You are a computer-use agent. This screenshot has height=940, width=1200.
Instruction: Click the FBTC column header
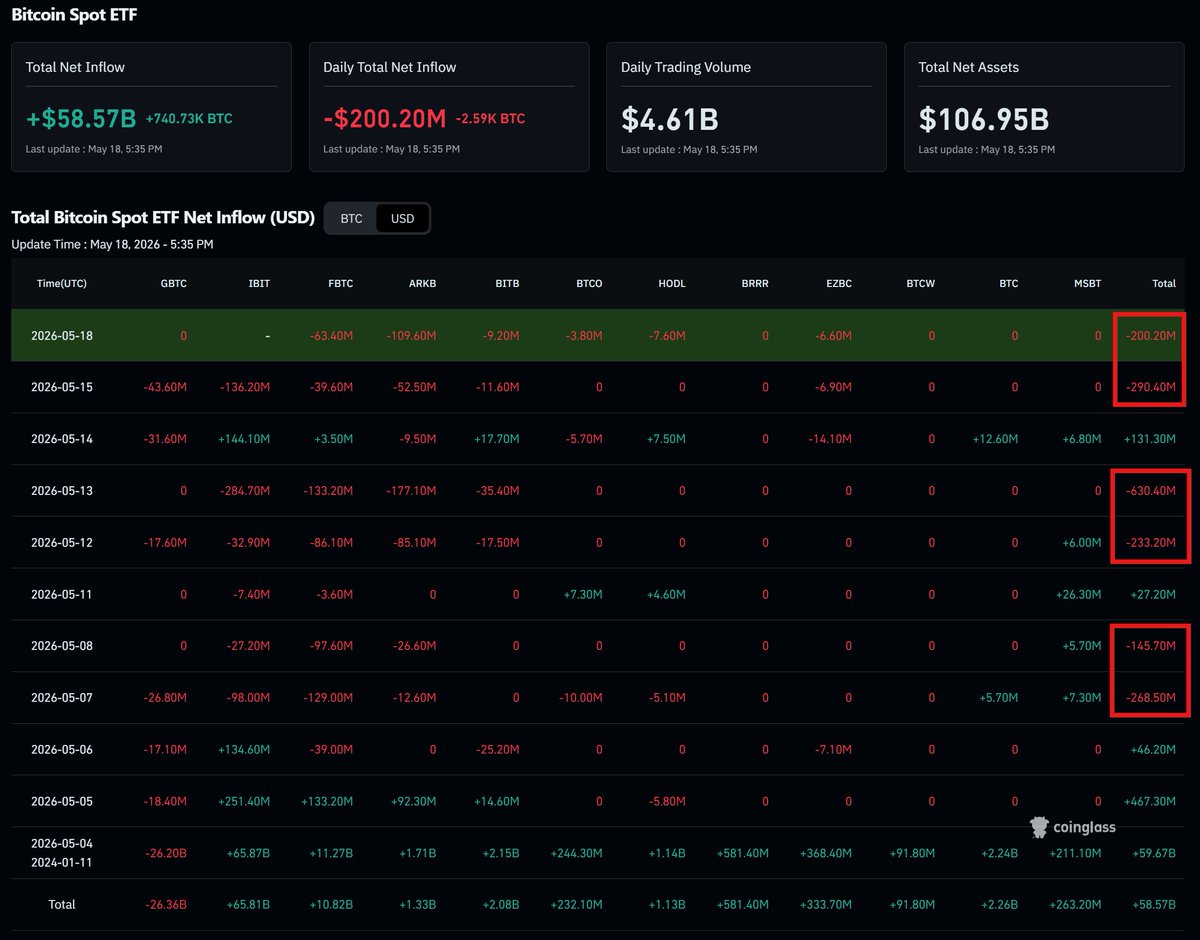[x=340, y=283]
